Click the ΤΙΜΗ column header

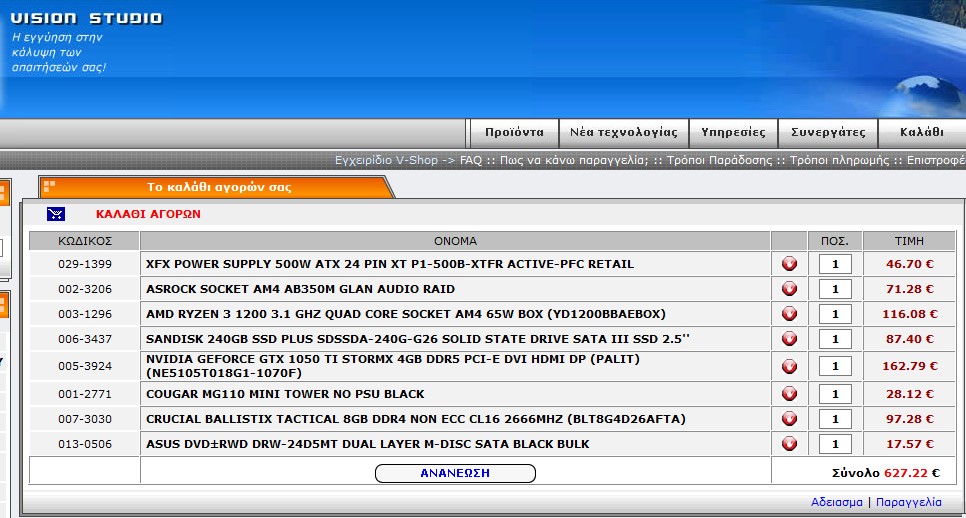coord(909,241)
